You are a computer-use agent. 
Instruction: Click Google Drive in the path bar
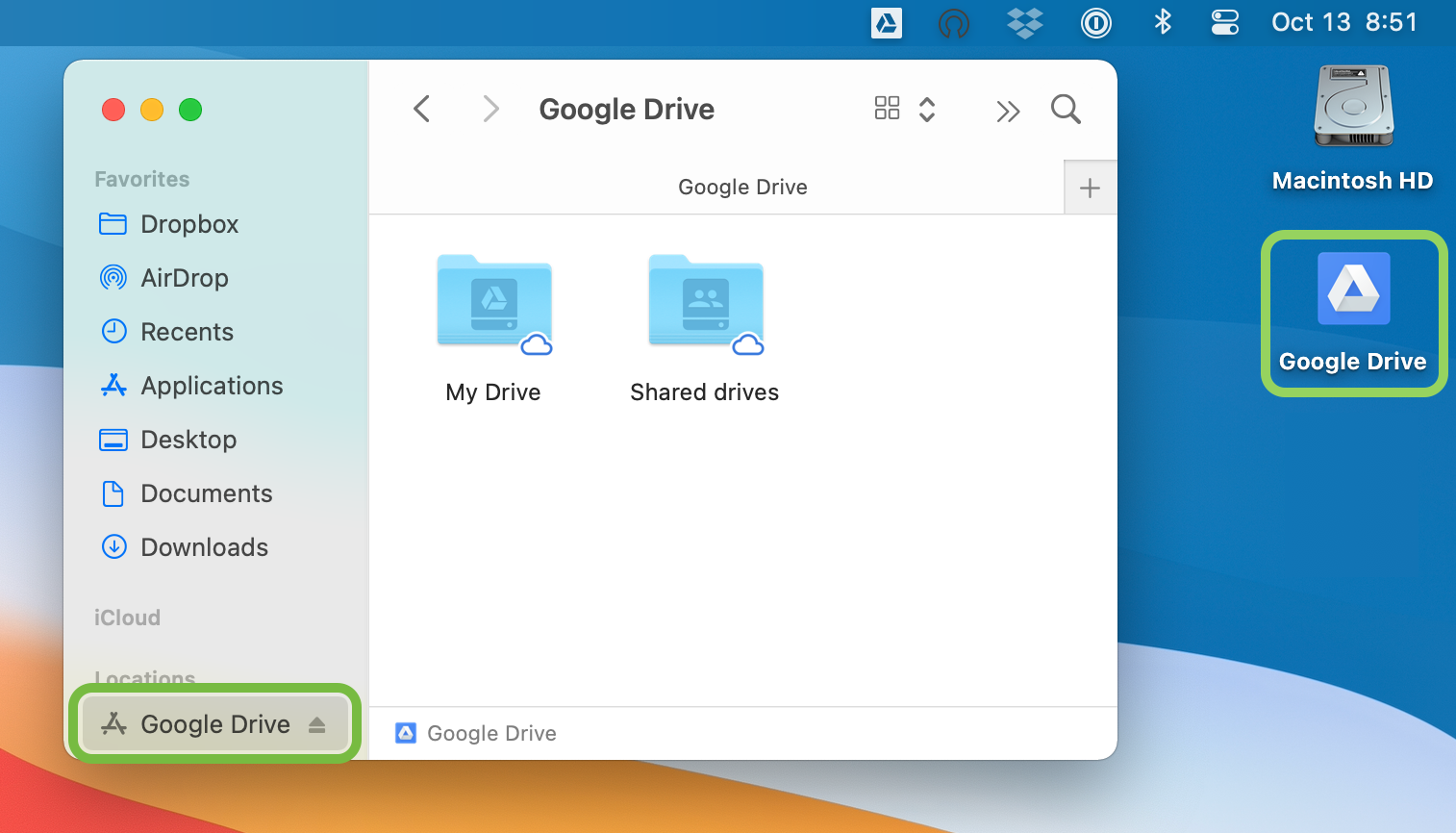point(476,734)
